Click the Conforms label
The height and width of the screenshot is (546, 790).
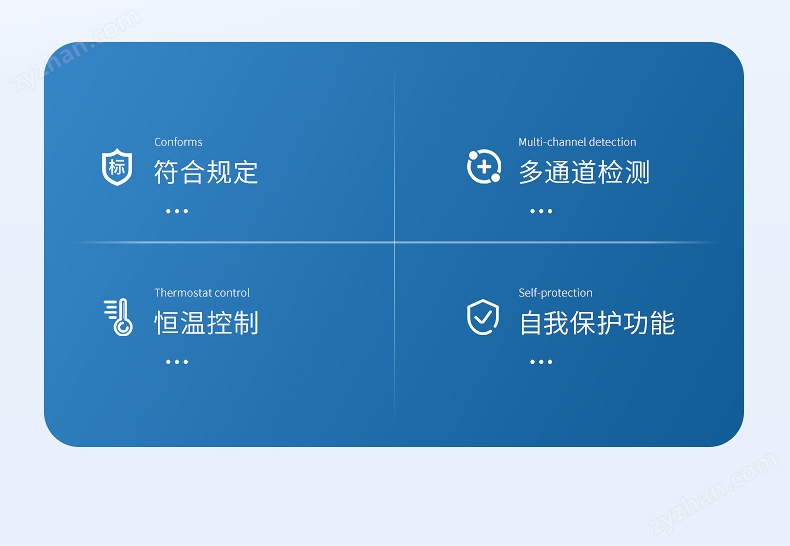(x=178, y=142)
